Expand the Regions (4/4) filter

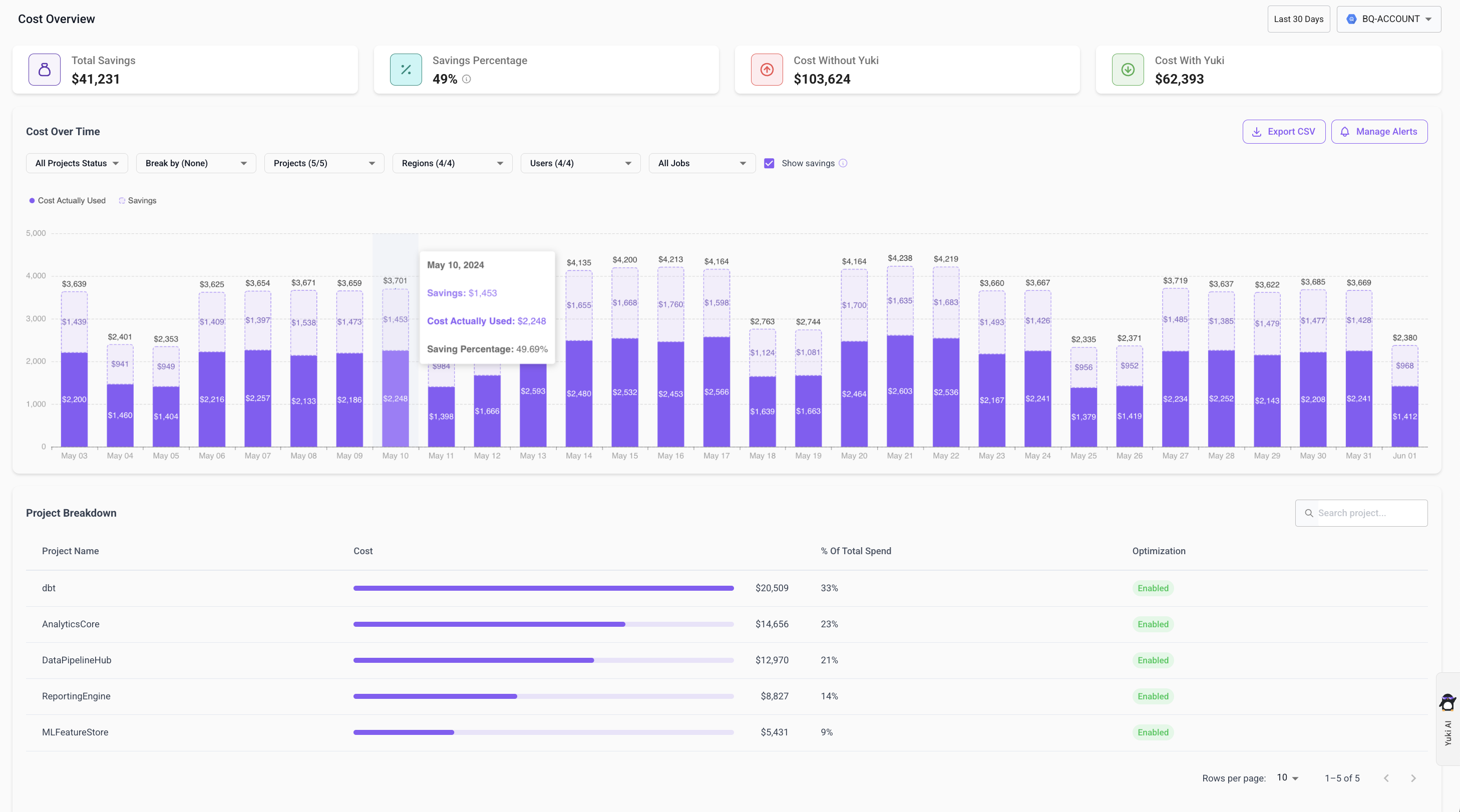452,163
